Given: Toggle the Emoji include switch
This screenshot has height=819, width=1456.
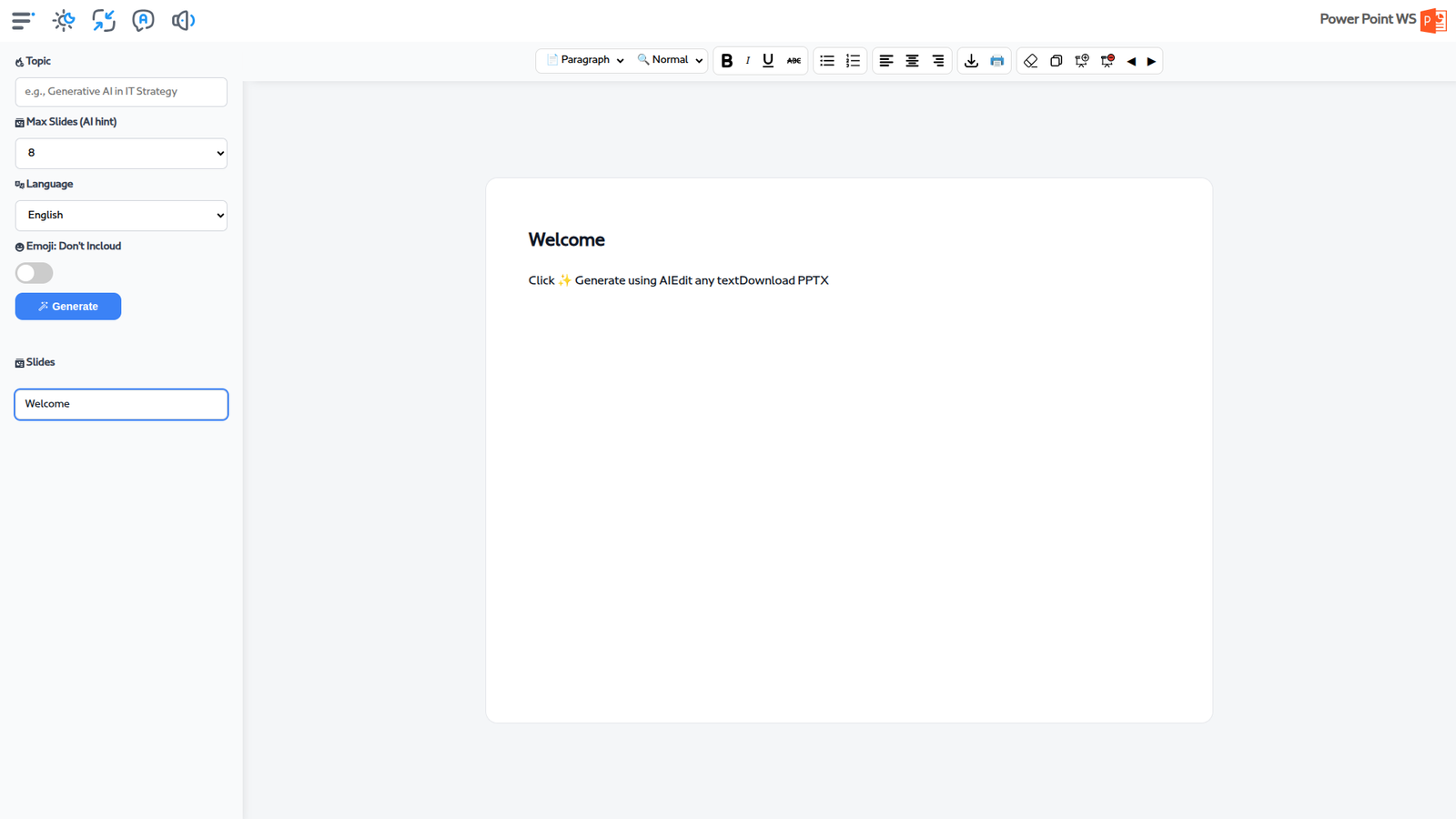Looking at the screenshot, I should point(35,273).
